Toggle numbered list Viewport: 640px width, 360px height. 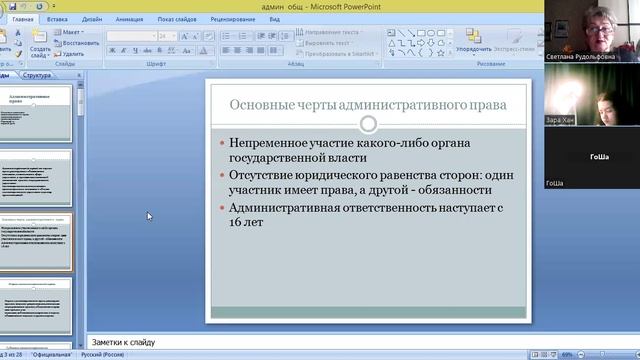(x=242, y=37)
